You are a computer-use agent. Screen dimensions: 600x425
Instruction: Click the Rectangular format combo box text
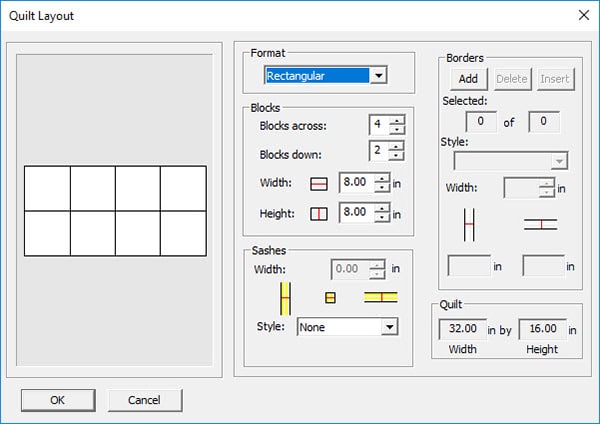pos(317,75)
